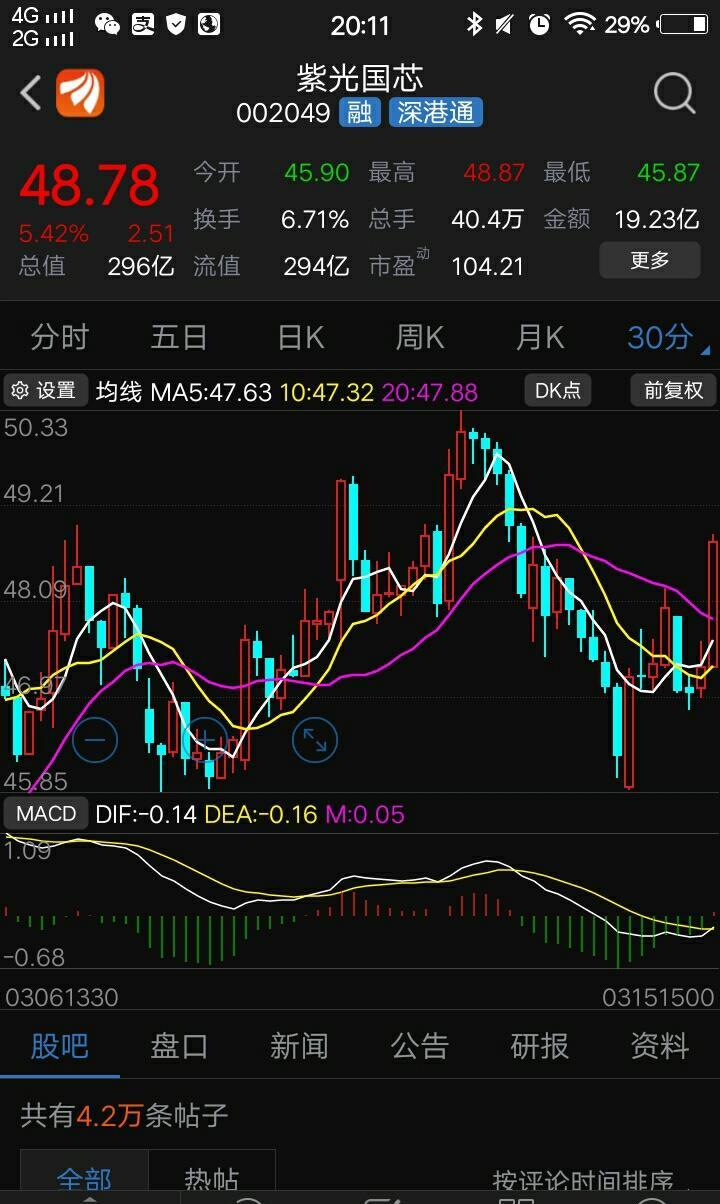This screenshot has height=1204, width=720.
Task: Expand chart to fullscreen arrows icon
Action: tap(315, 740)
